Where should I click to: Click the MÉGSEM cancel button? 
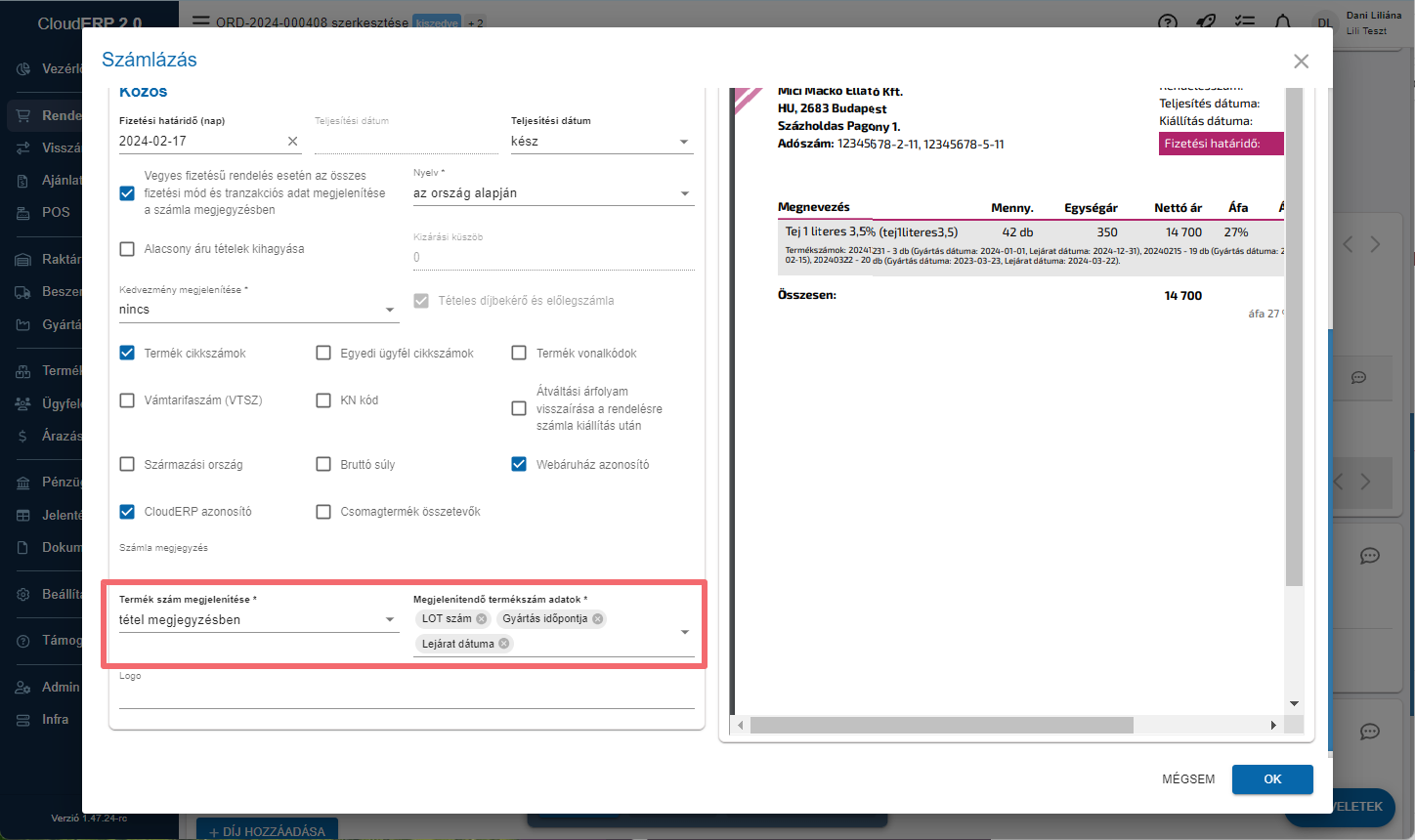coord(1188,779)
